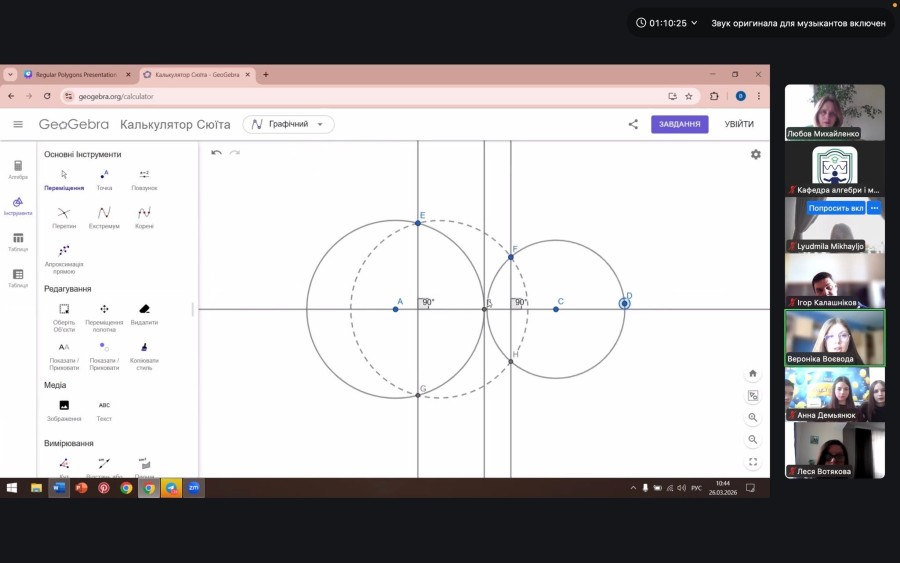
Task: Open GeoGebra's hamburger main menu
Action: tap(18, 124)
